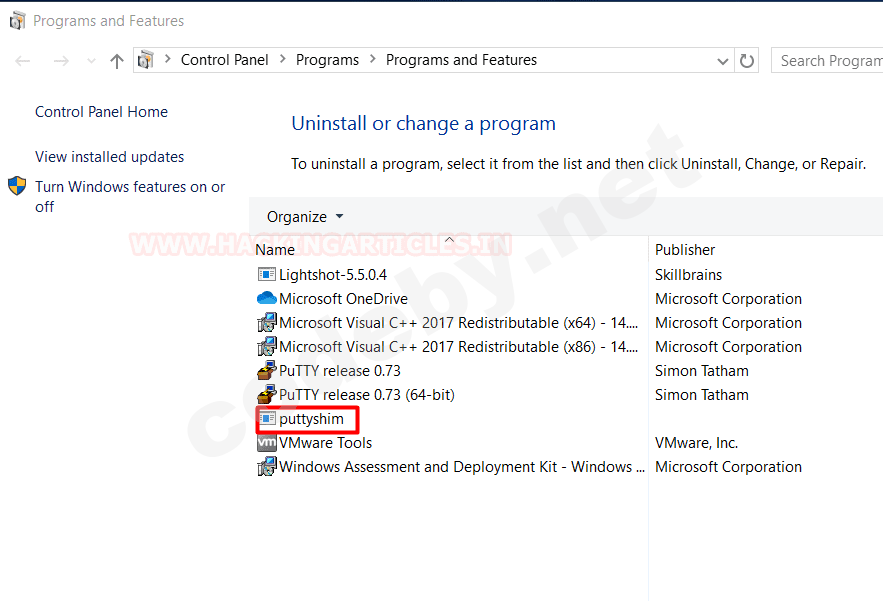Sort by the Publisher column header
883x601 pixels.
click(x=685, y=250)
